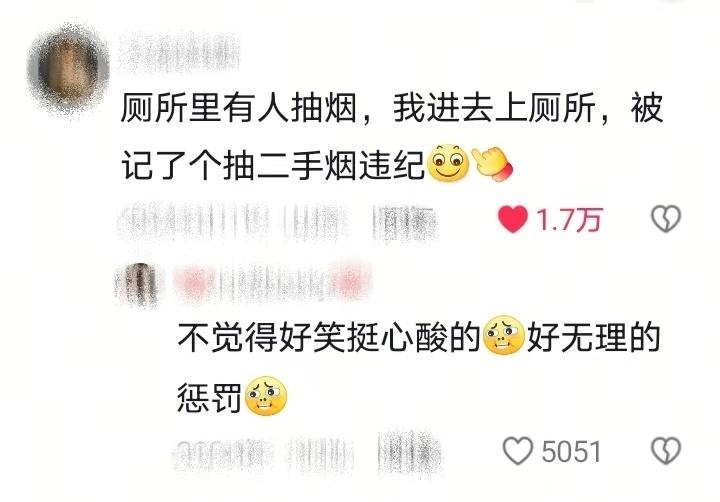
Task: Like the top comment with the red heart
Action: coord(513,219)
